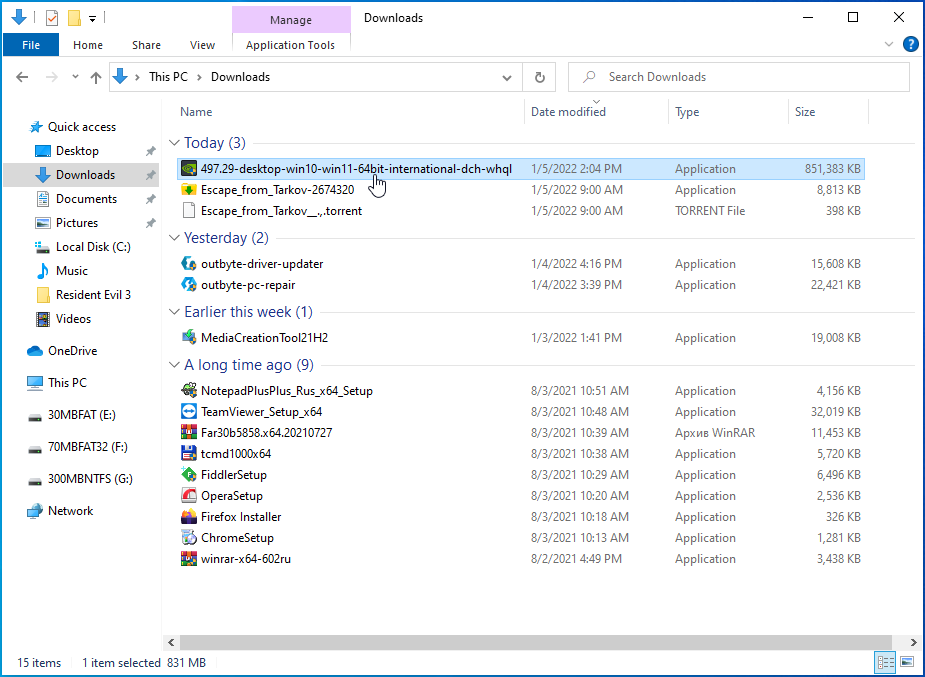The image size is (925, 677).
Task: Switch to large icons view
Action: [x=907, y=662]
